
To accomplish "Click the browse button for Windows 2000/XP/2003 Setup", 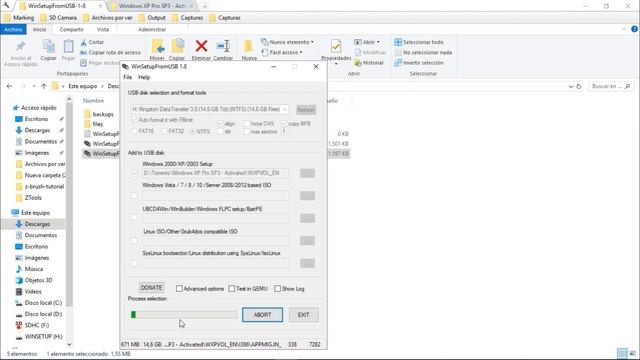I will [307, 173].
